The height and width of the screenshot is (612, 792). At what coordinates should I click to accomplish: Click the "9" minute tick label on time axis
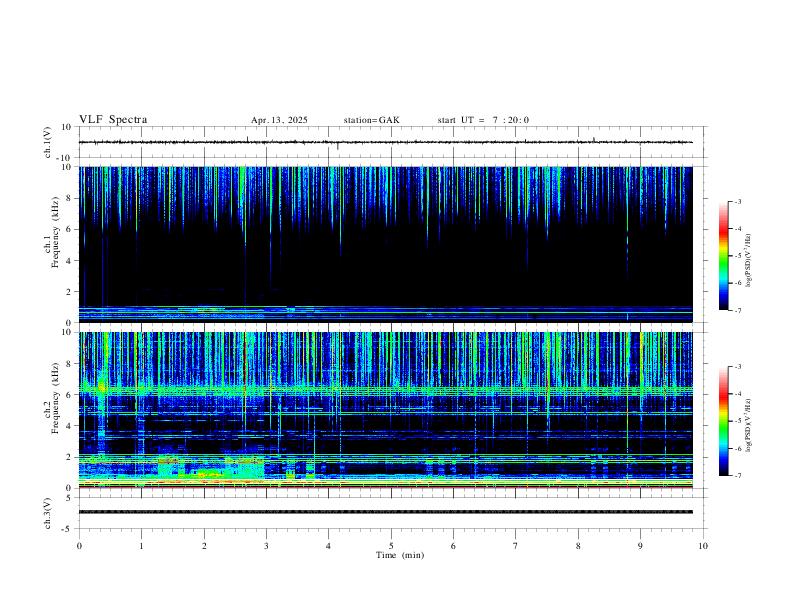point(640,546)
